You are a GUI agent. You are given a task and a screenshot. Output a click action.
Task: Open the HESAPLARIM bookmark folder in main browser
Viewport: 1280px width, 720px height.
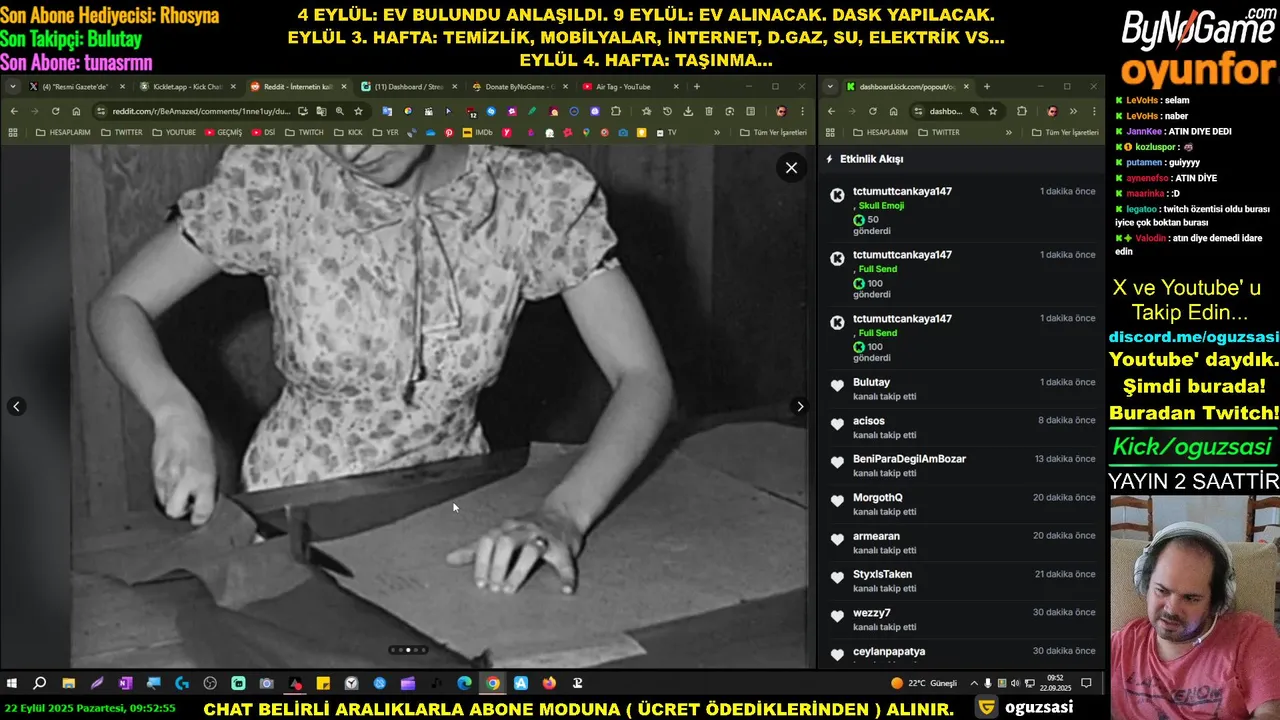[x=62, y=132]
